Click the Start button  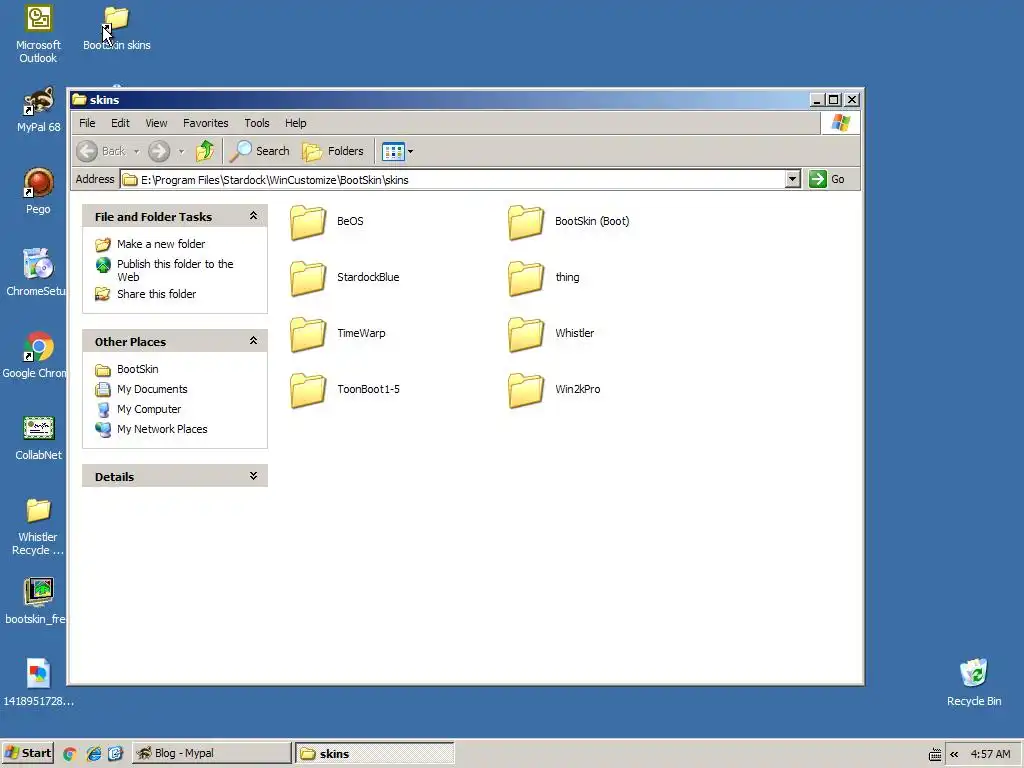coord(27,753)
